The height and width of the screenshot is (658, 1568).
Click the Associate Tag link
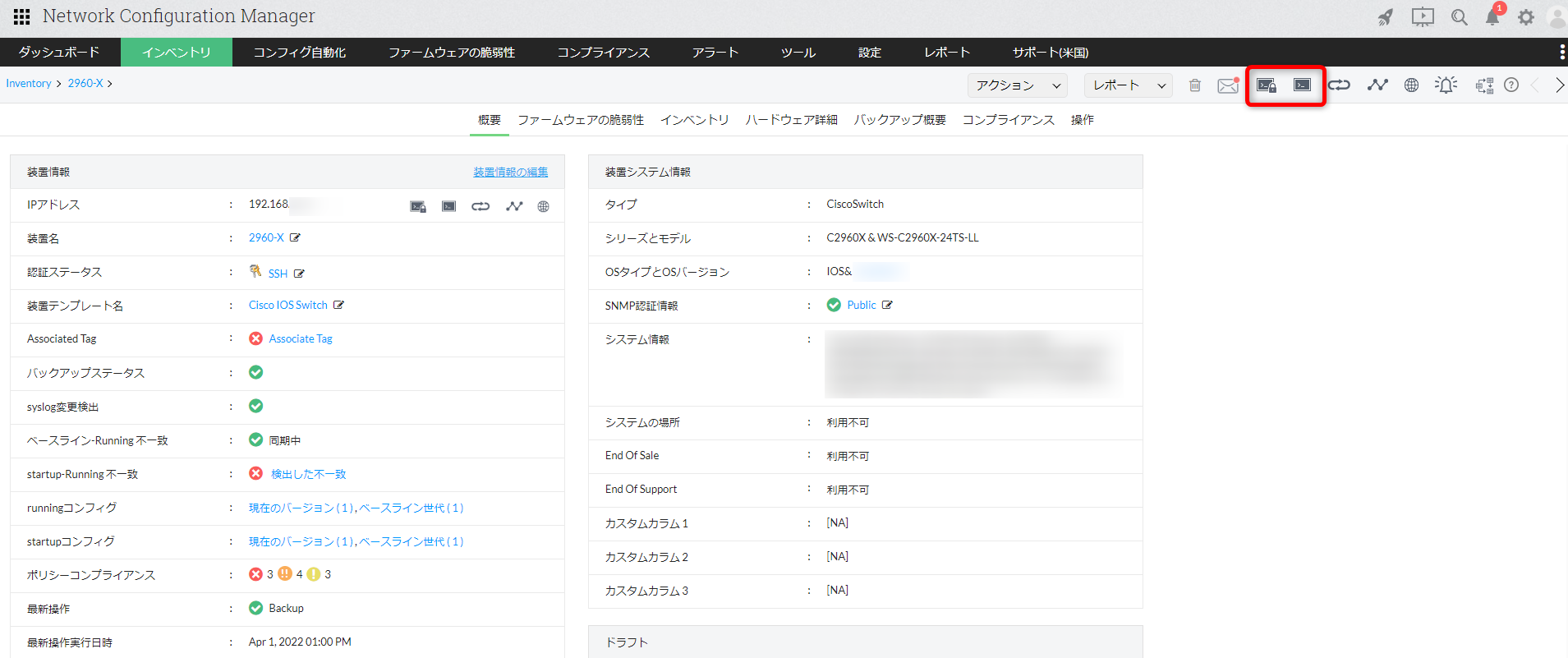(x=301, y=338)
